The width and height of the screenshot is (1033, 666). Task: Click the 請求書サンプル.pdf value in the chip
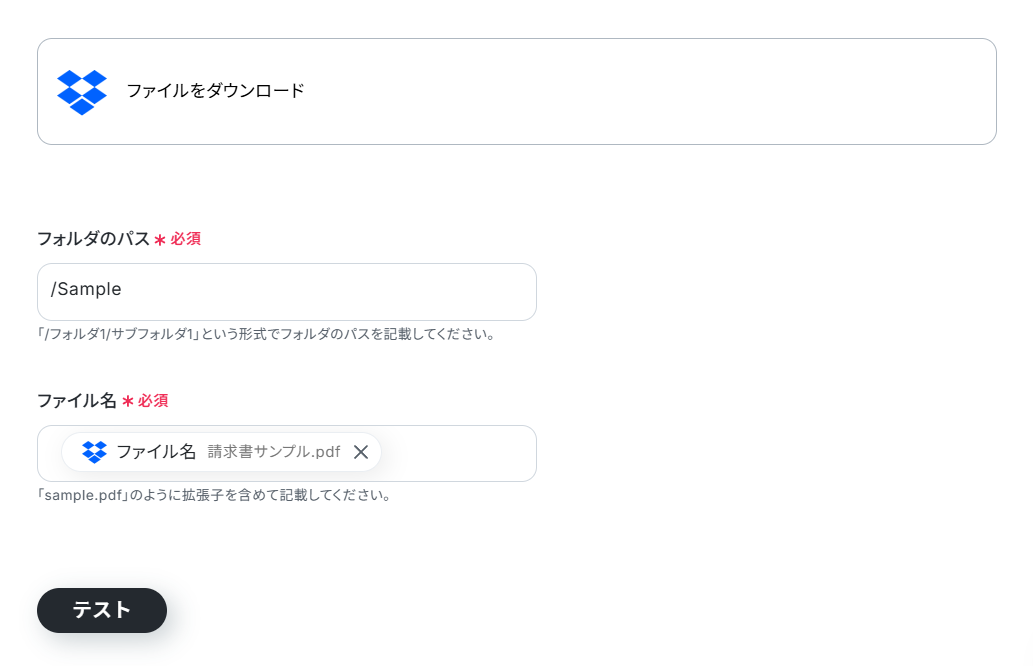point(274,452)
